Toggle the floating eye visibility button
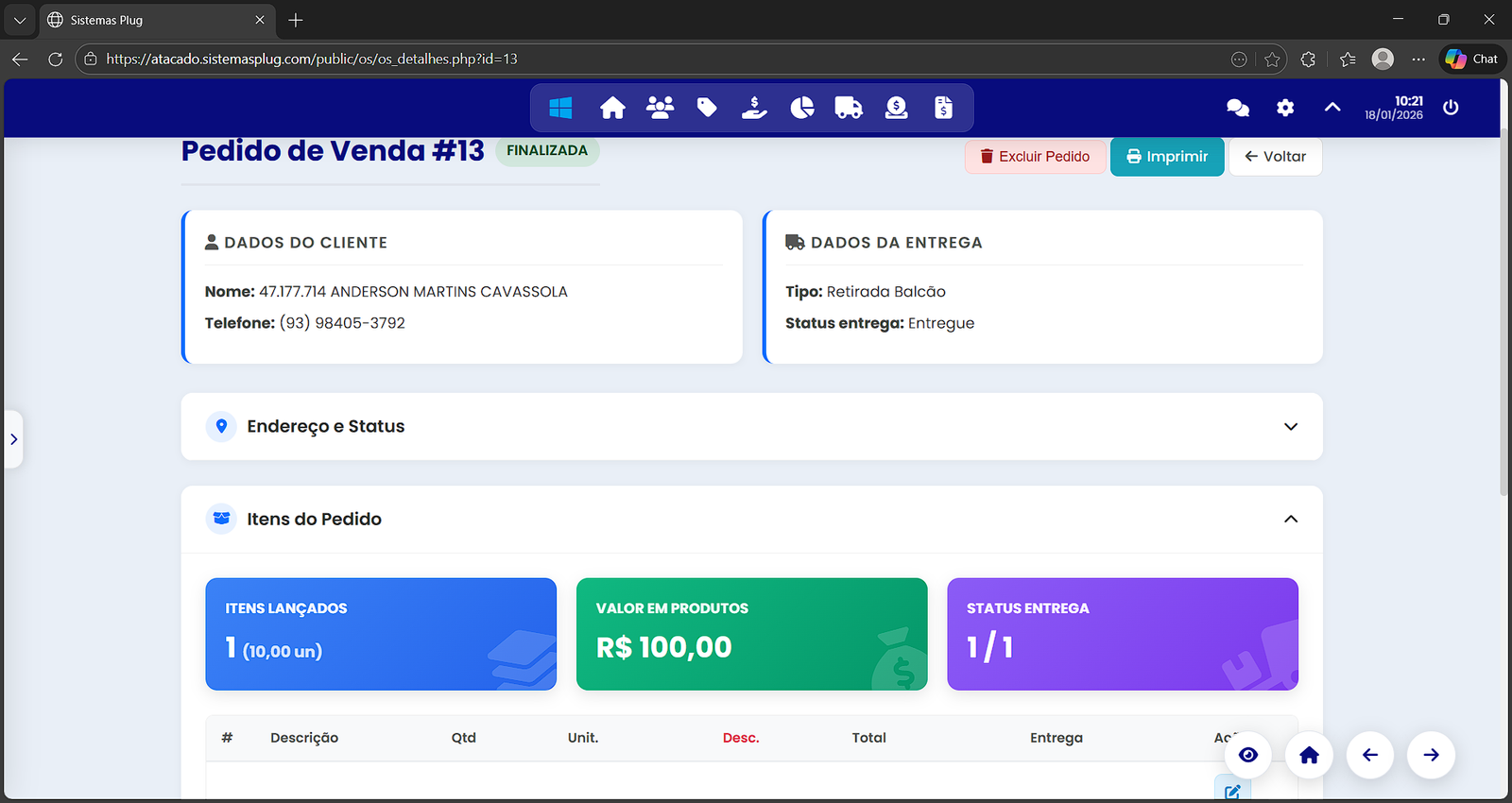 pos(1248,755)
